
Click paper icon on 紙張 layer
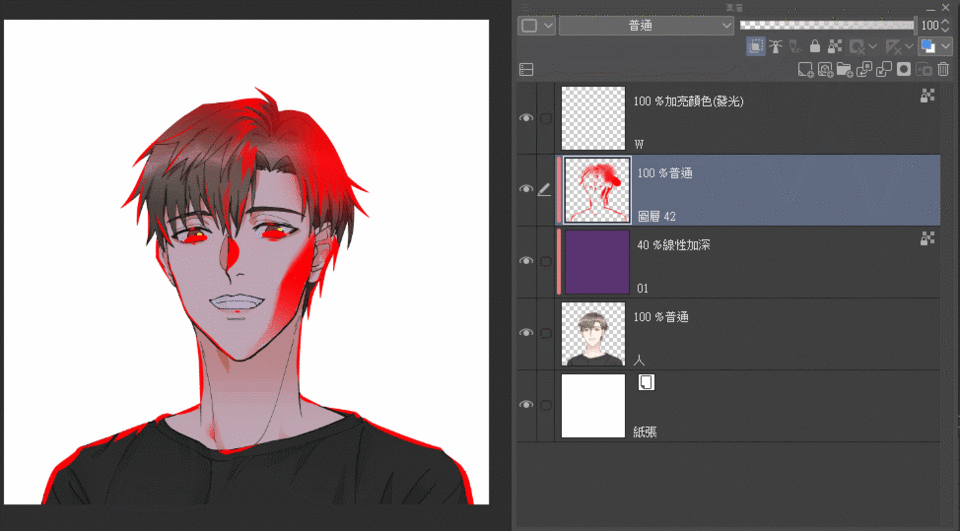[x=647, y=383]
